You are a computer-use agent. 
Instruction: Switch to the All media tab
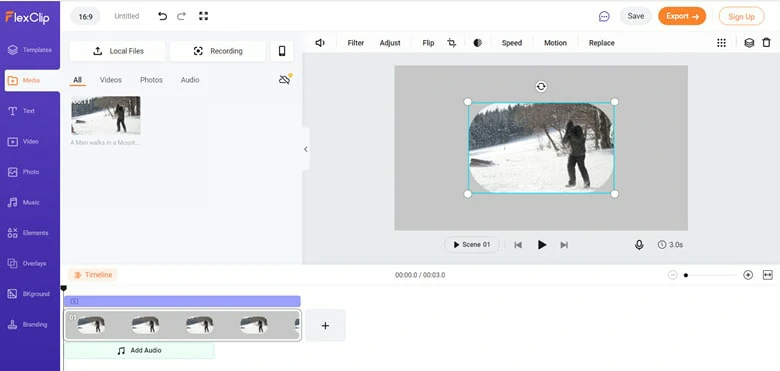tap(77, 80)
